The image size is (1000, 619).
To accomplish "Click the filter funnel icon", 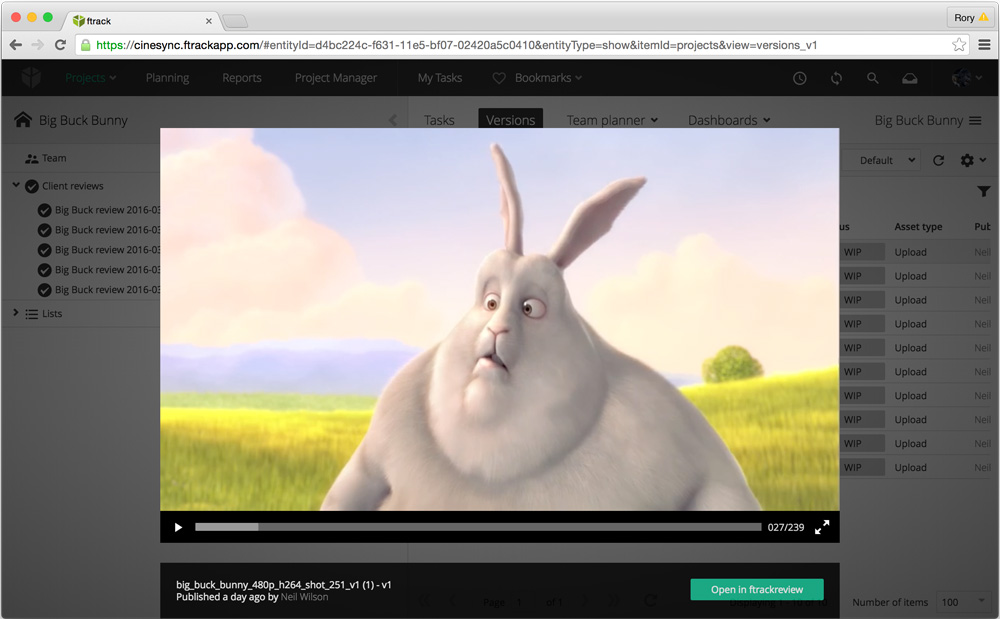I will 984,191.
